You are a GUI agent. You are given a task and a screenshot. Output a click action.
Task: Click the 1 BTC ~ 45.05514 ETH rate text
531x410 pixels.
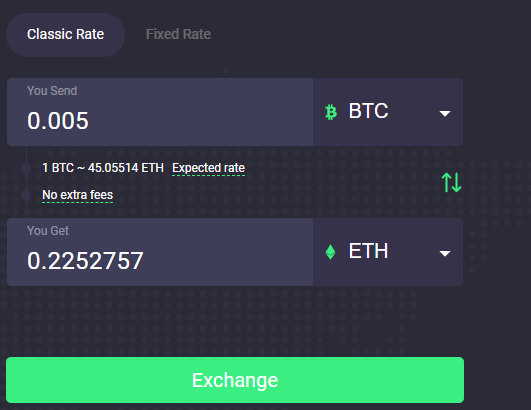click(x=103, y=168)
